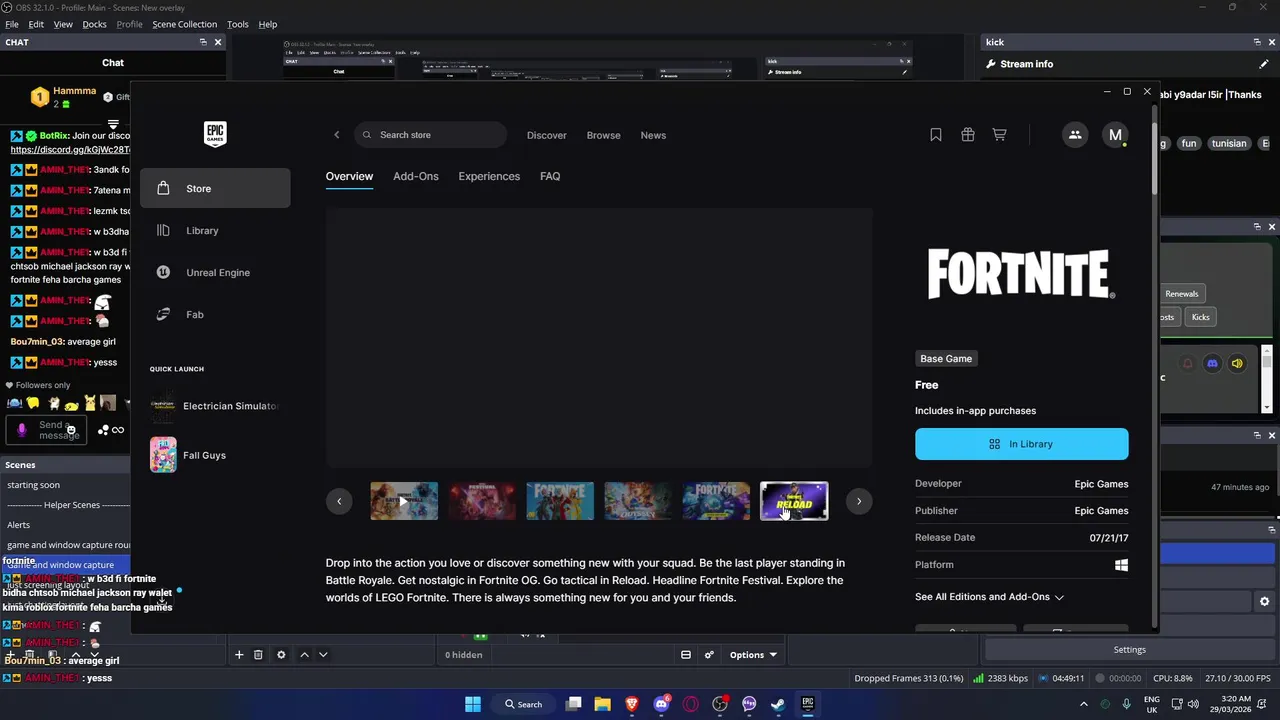Click the Kicks button in dock

1200,317
